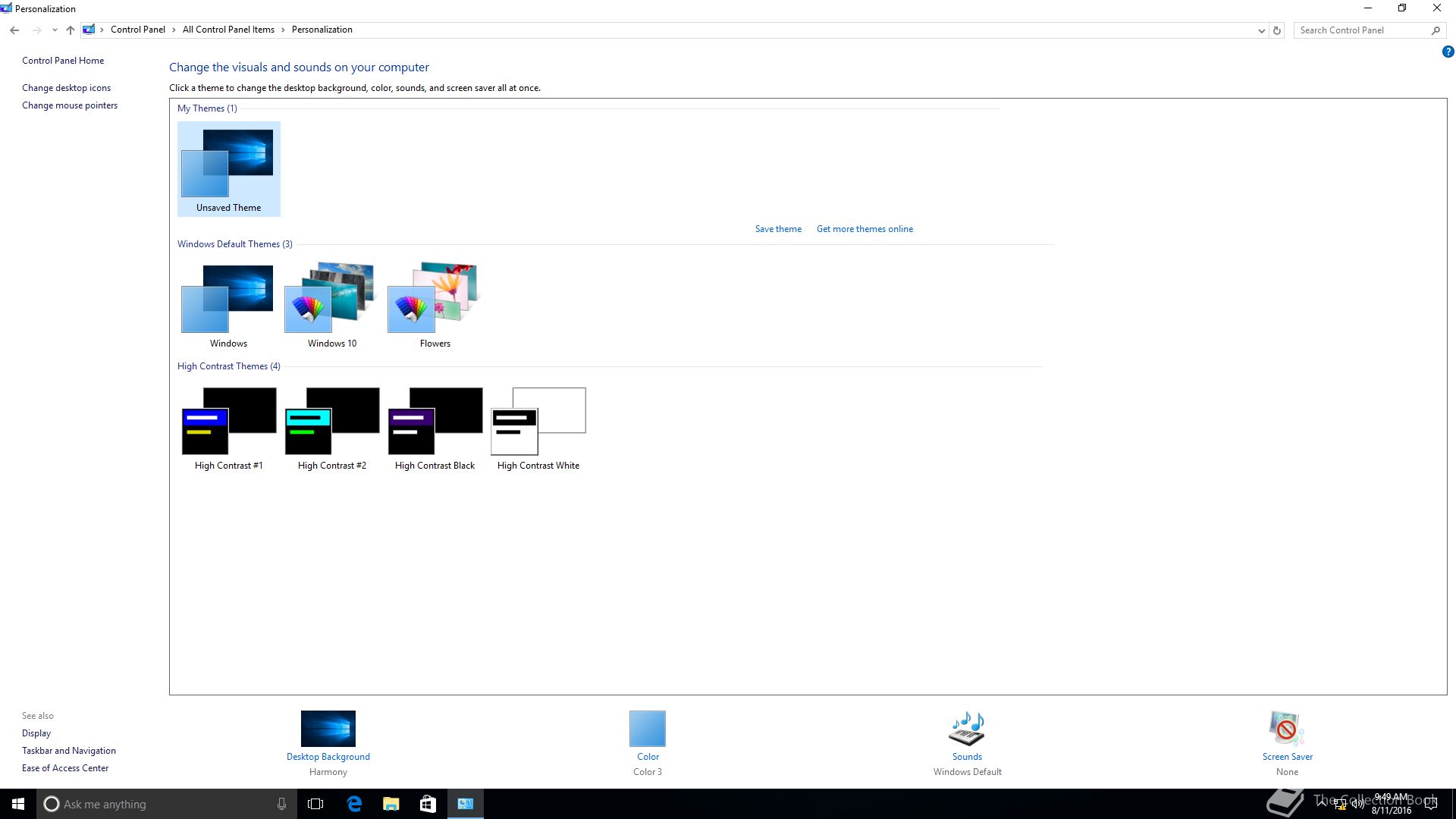Open Change desktop icons link
Viewport: 1456px width, 819px height.
click(x=66, y=88)
